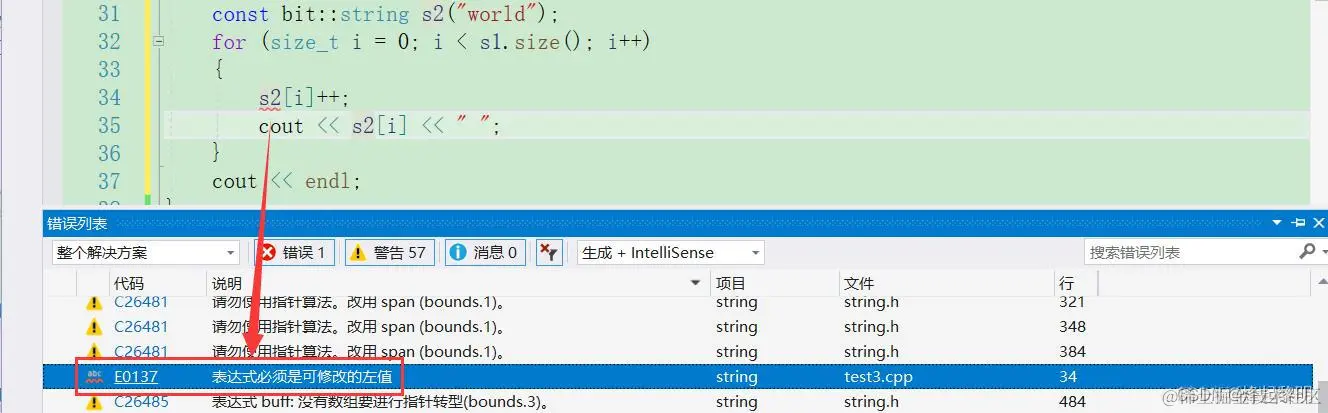The width and height of the screenshot is (1328, 413).
Task: Click the error icon beside E0137
Action: [94, 377]
